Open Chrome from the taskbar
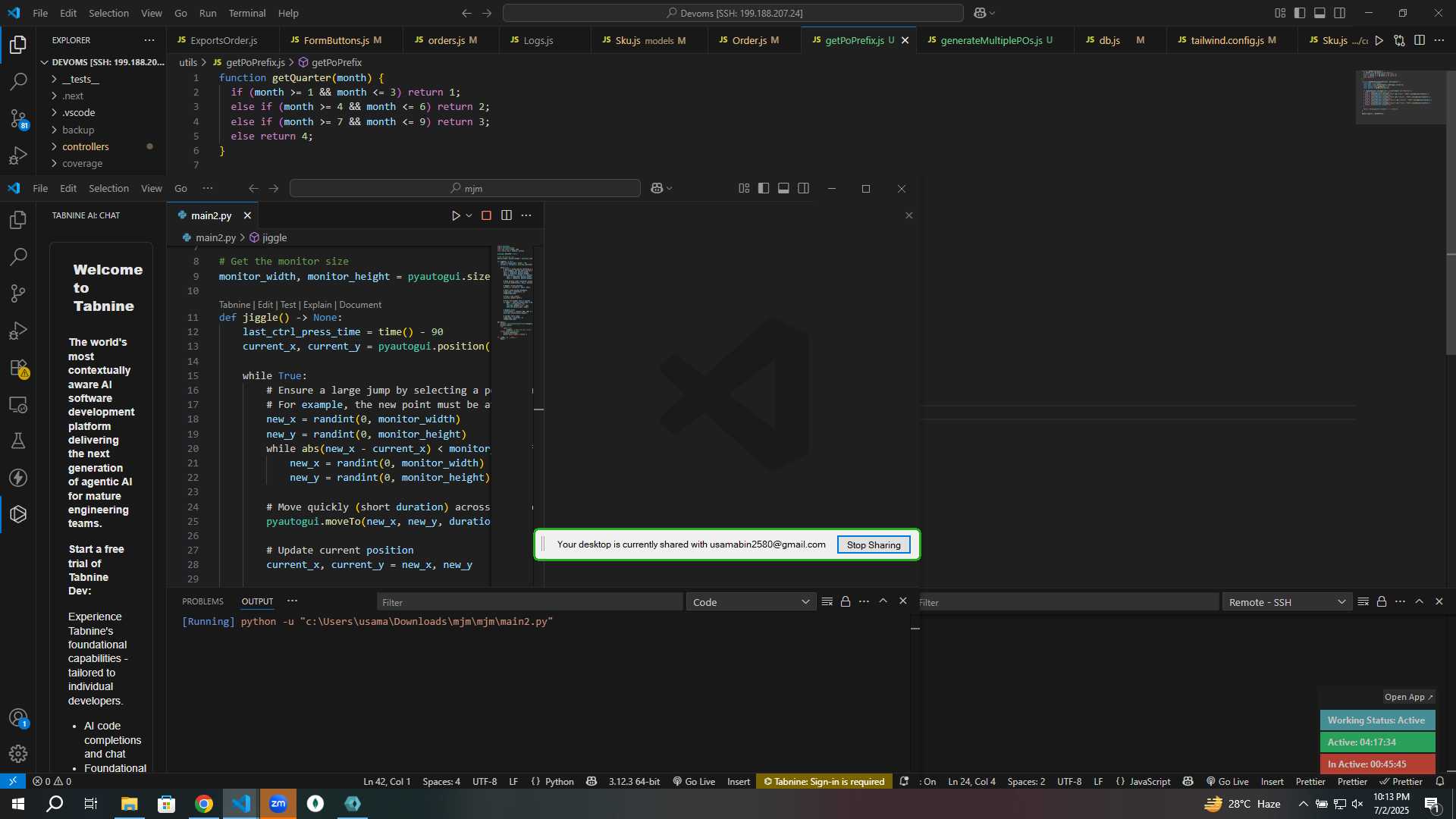The image size is (1456, 819). point(204,804)
